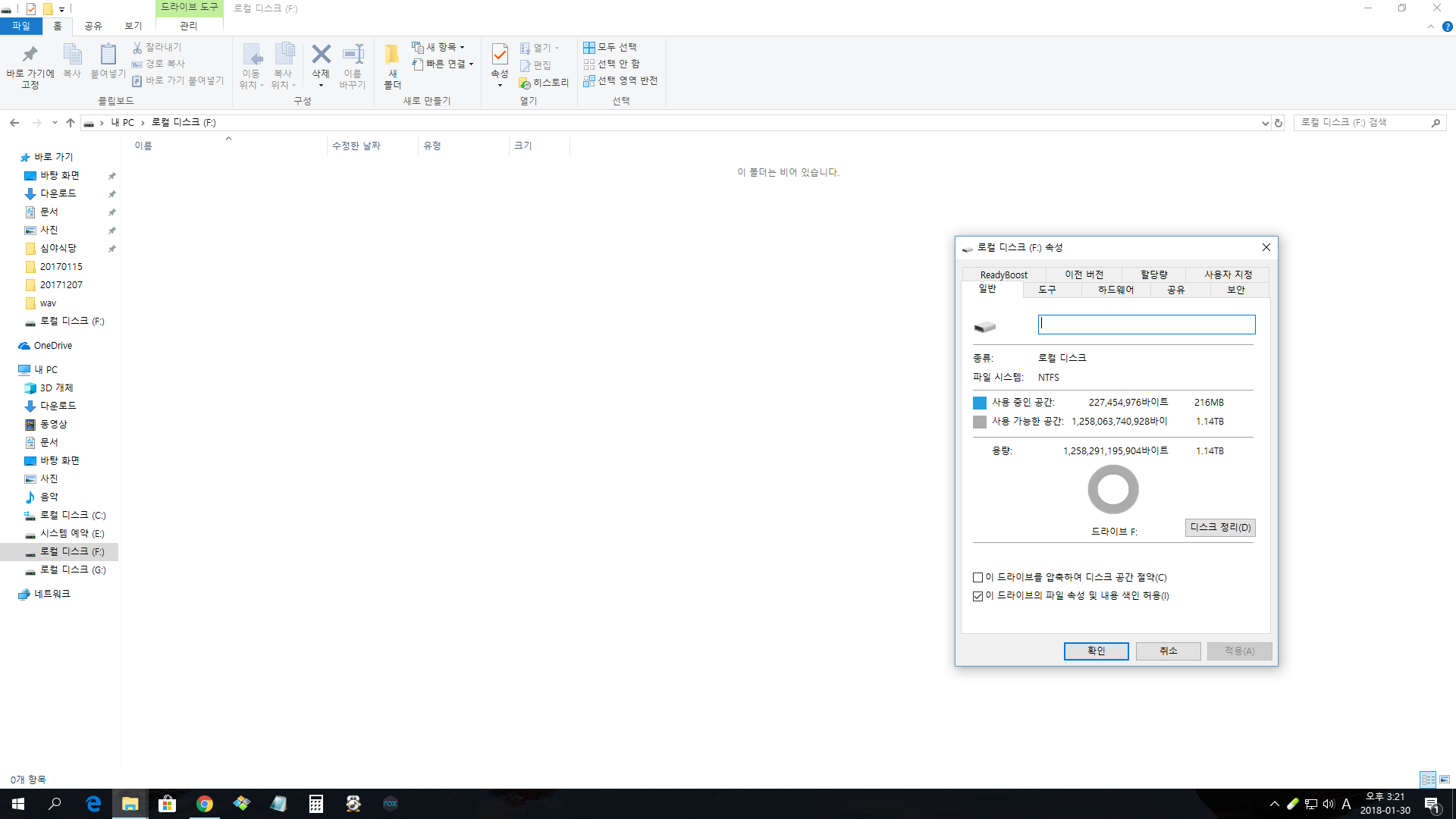Click 내 PC in the breadcrumb
Screen dimensions: 1456x819
coord(122,123)
